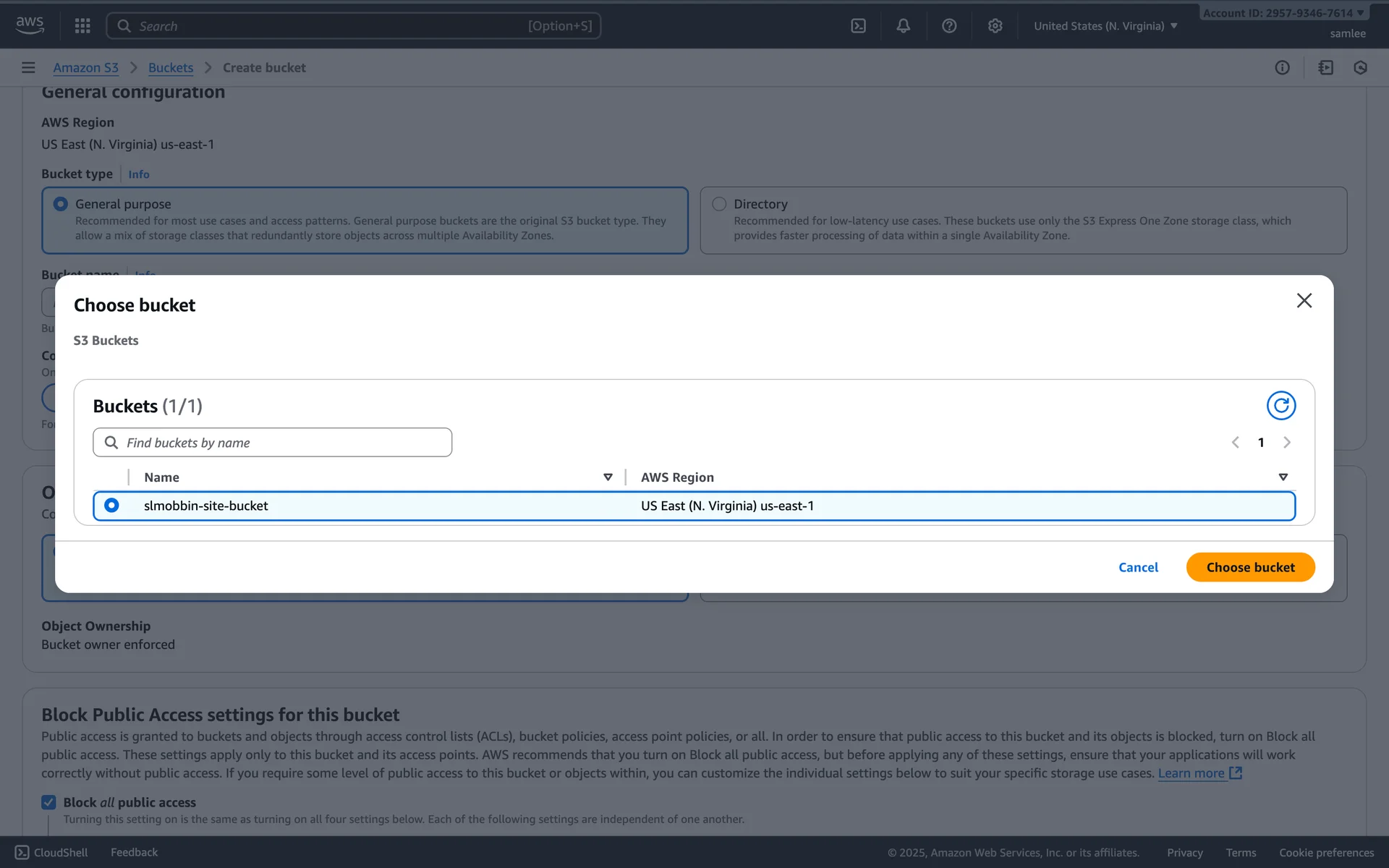1389x868 pixels.
Task: Go to Buckets breadcrumb
Action: tap(170, 67)
